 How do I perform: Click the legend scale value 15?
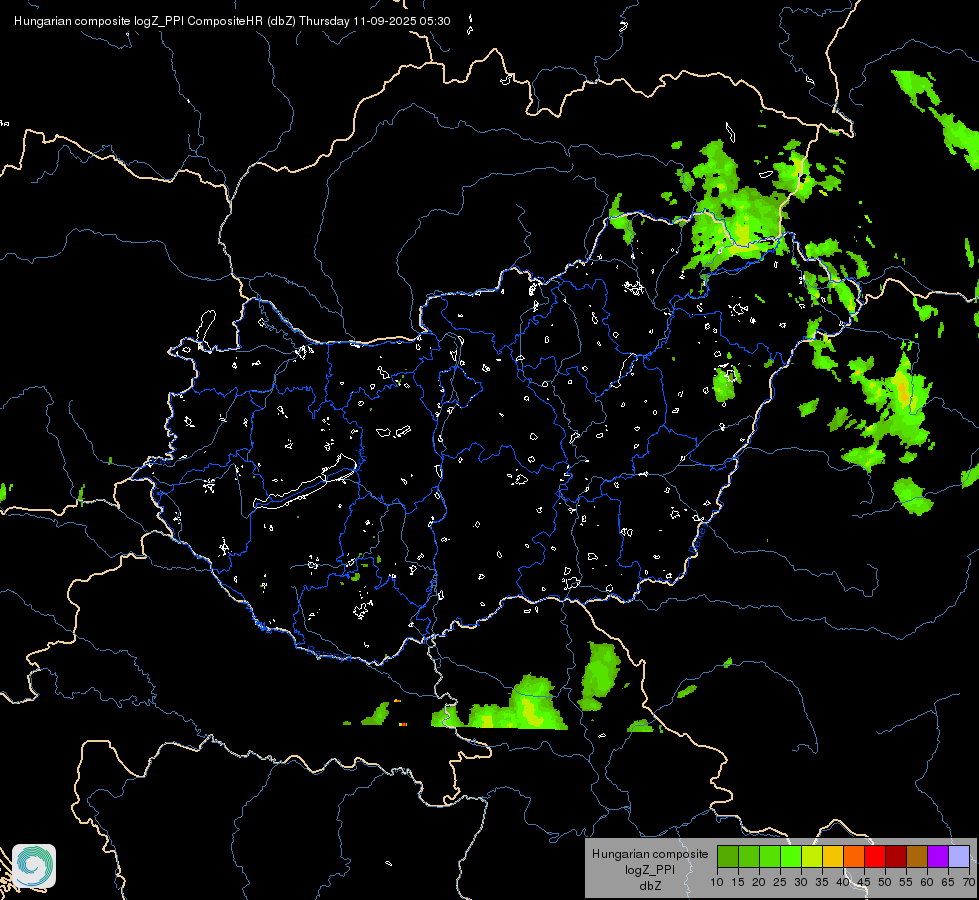[738, 883]
